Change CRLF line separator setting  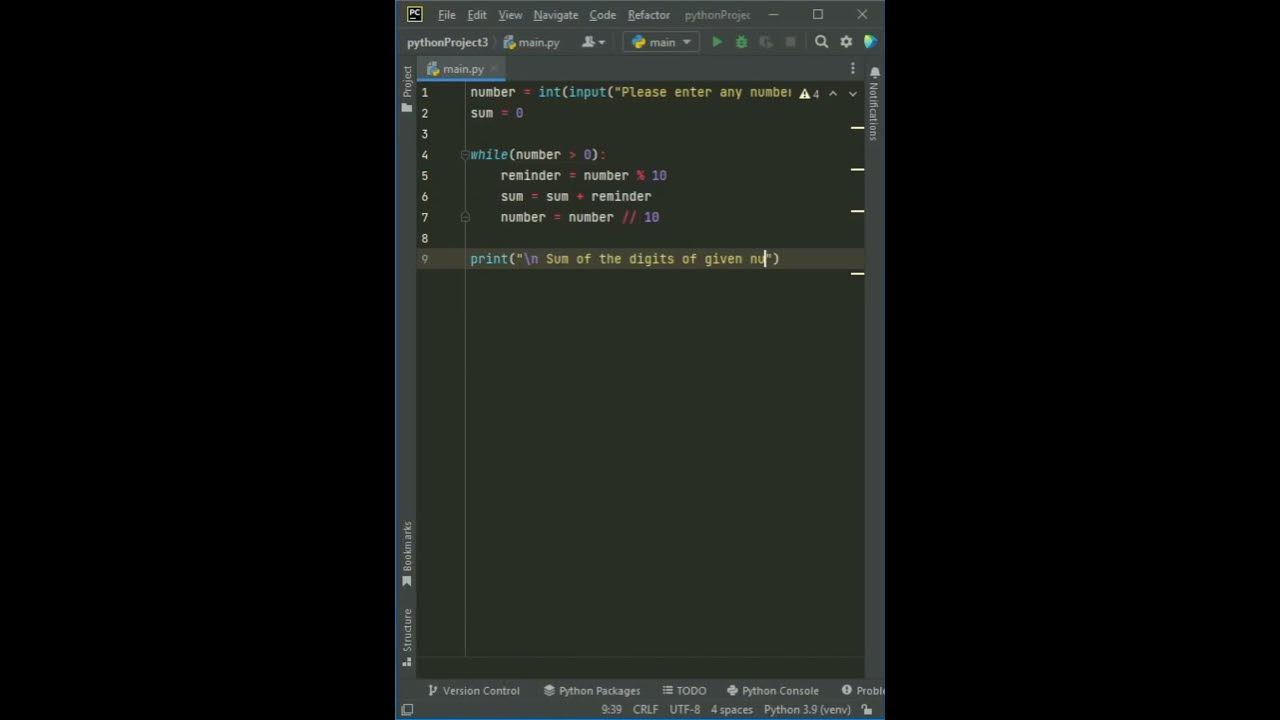click(x=645, y=709)
